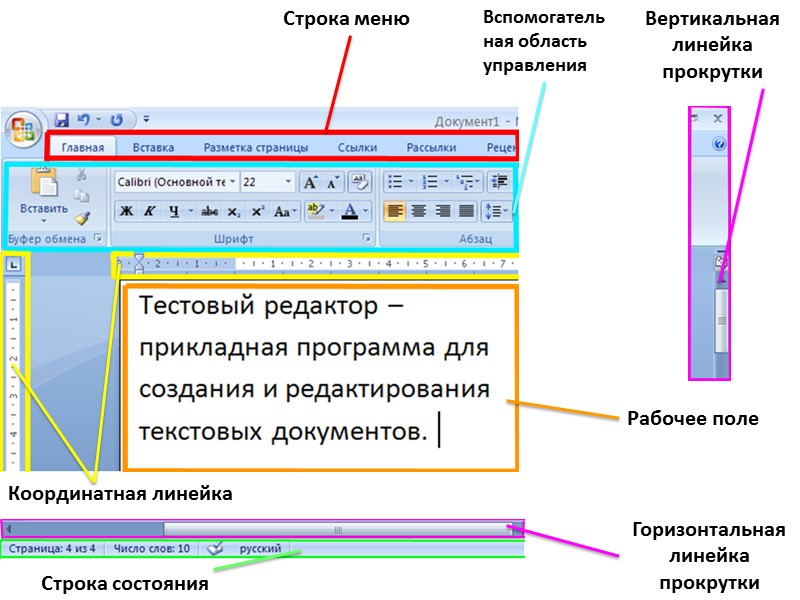Copy selection with the copy icon
Screen dimensions: 800x600
tap(81, 196)
